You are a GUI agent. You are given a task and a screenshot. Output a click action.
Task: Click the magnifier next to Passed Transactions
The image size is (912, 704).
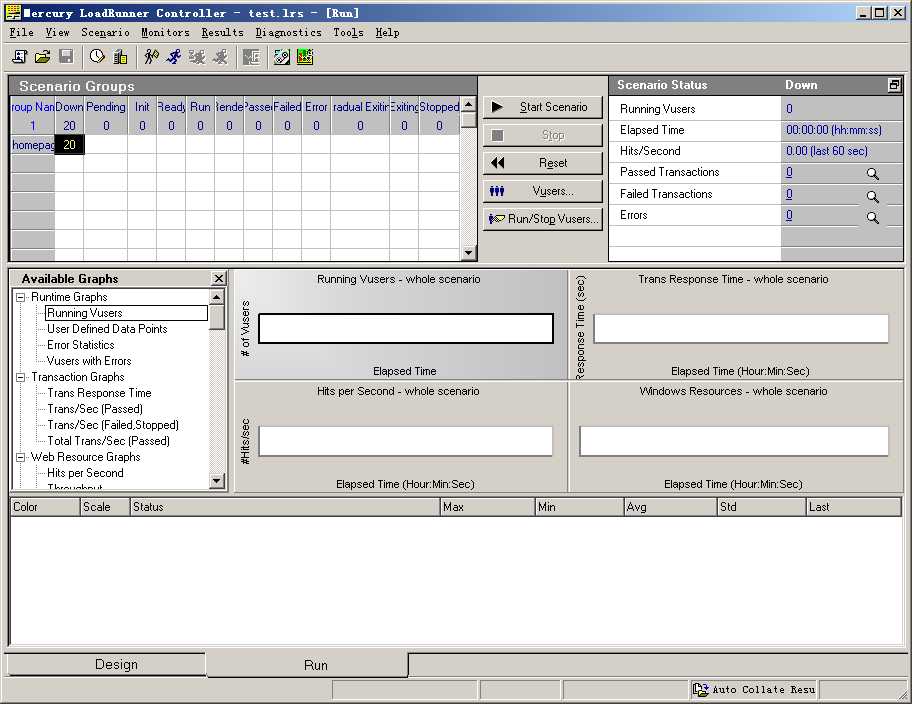(872, 173)
